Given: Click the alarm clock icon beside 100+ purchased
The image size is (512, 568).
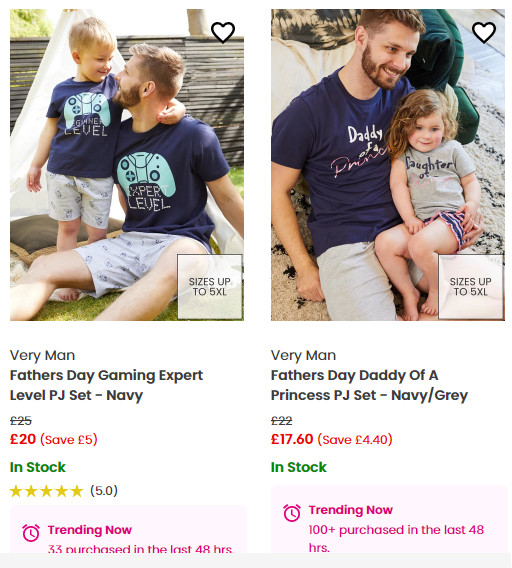Looking at the screenshot, I should click(292, 513).
